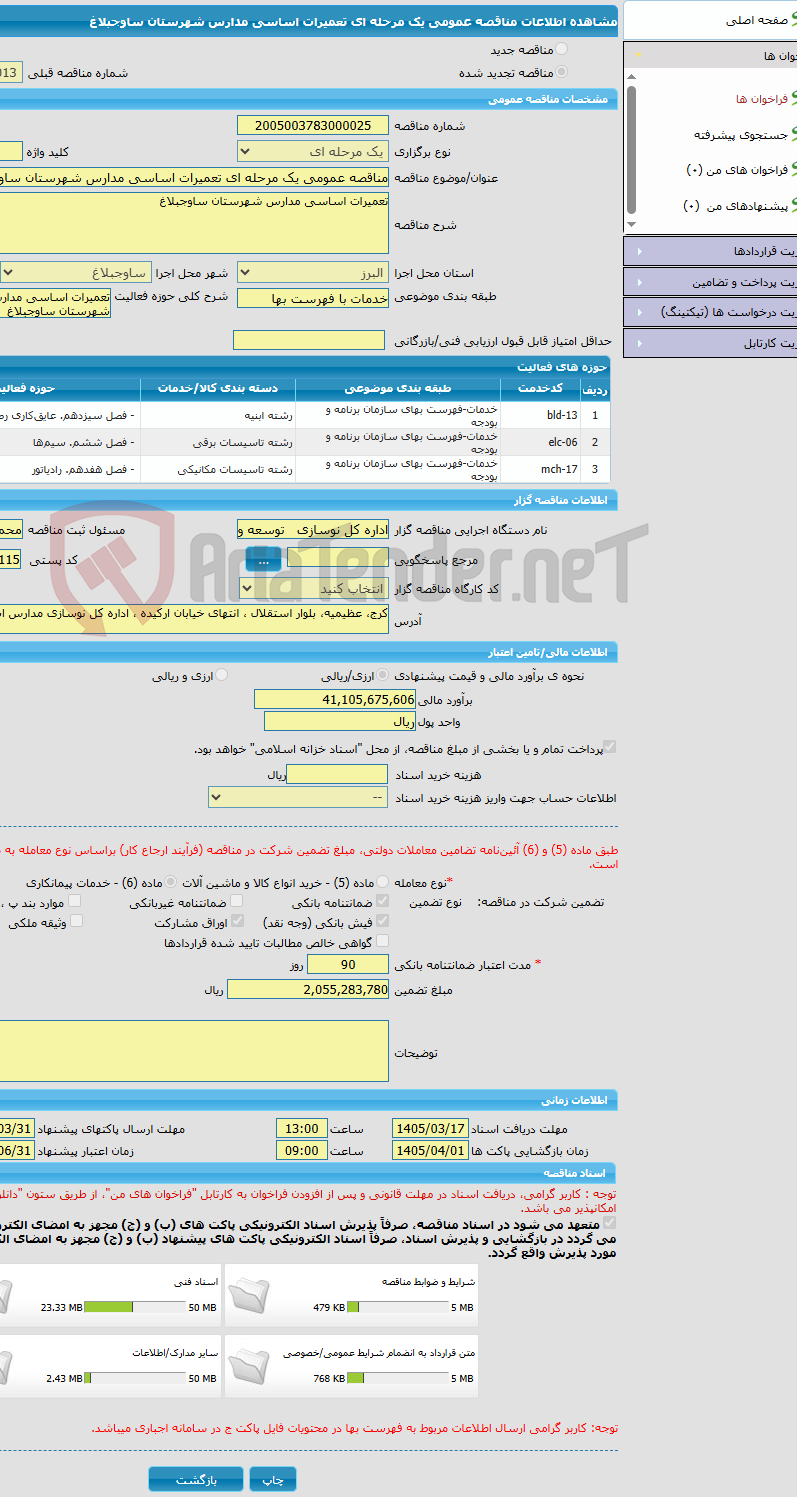Click the حداقل امتیاز ارزیابی فنی field
This screenshot has height=1497, width=797.
pos(308,341)
